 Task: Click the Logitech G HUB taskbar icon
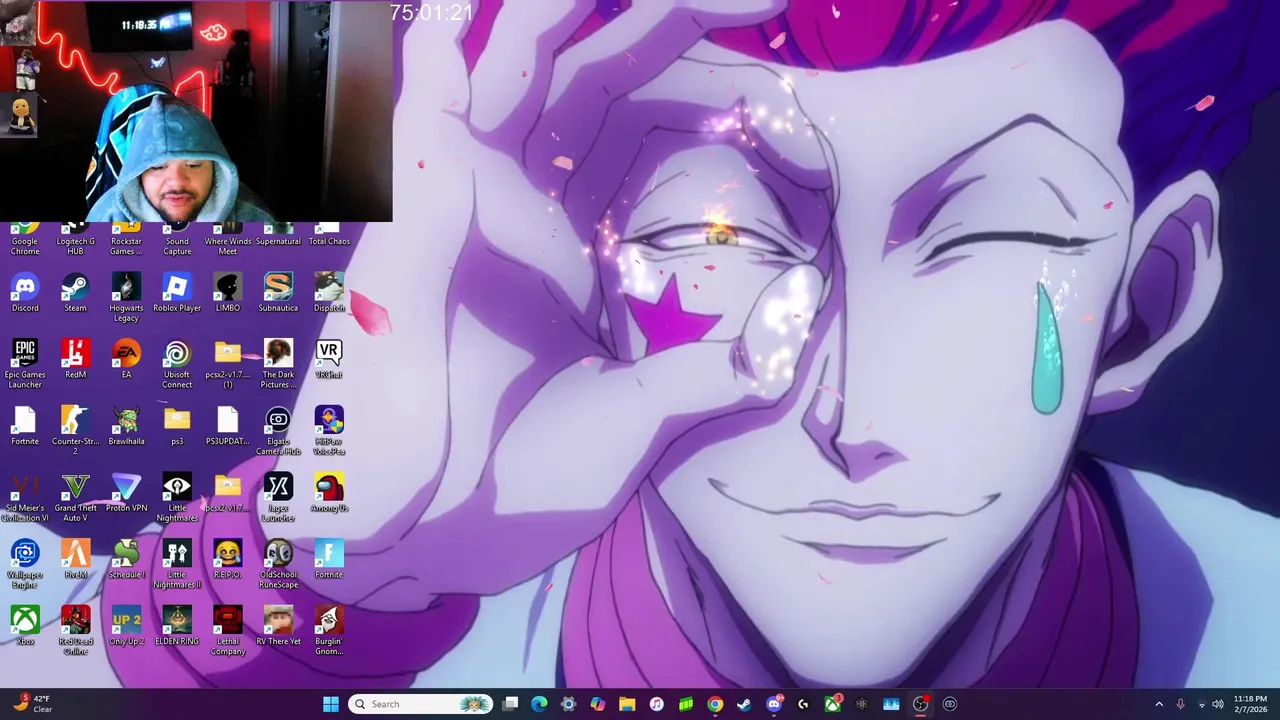(803, 704)
